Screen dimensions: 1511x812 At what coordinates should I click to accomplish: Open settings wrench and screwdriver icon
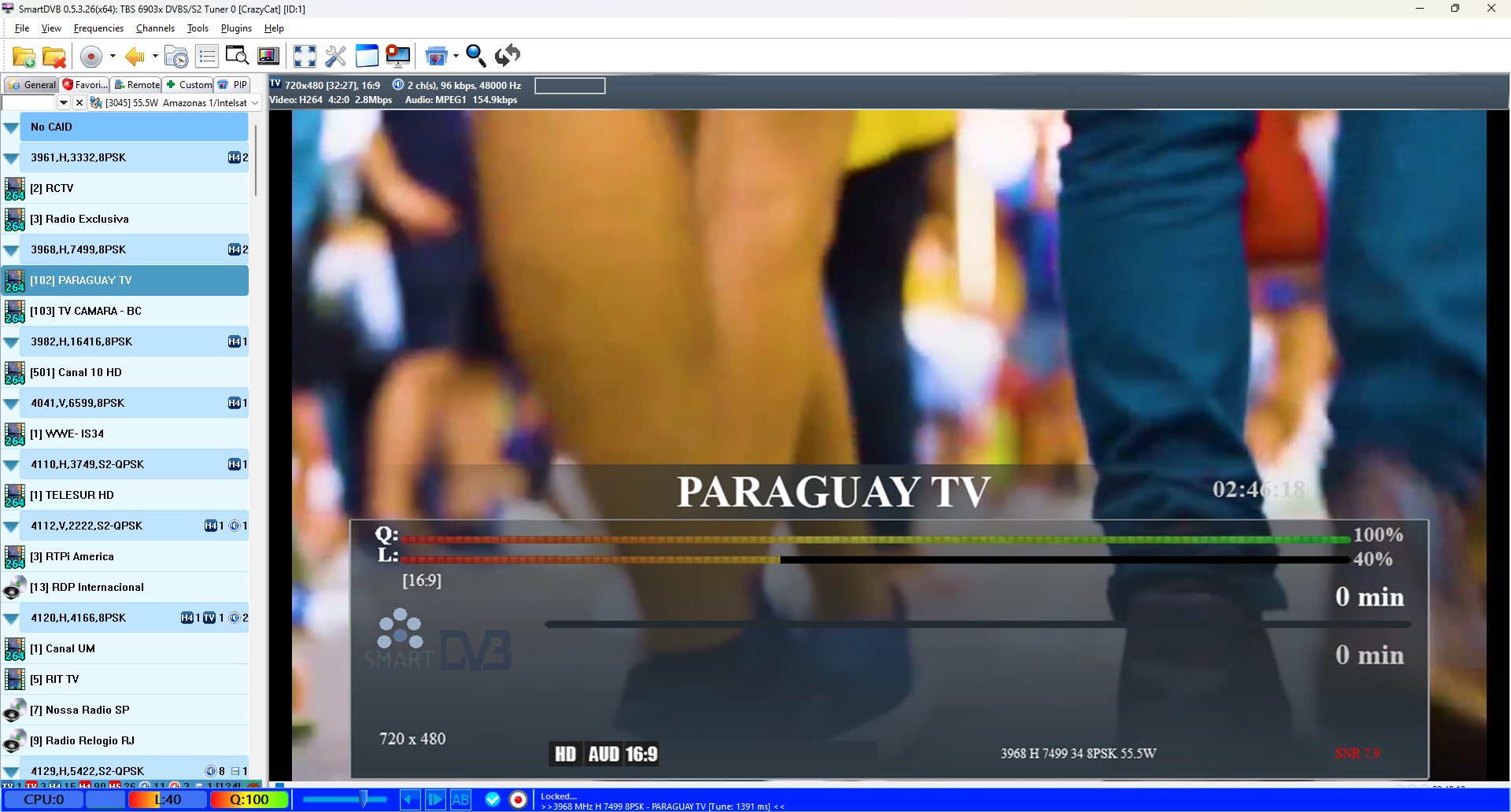335,56
